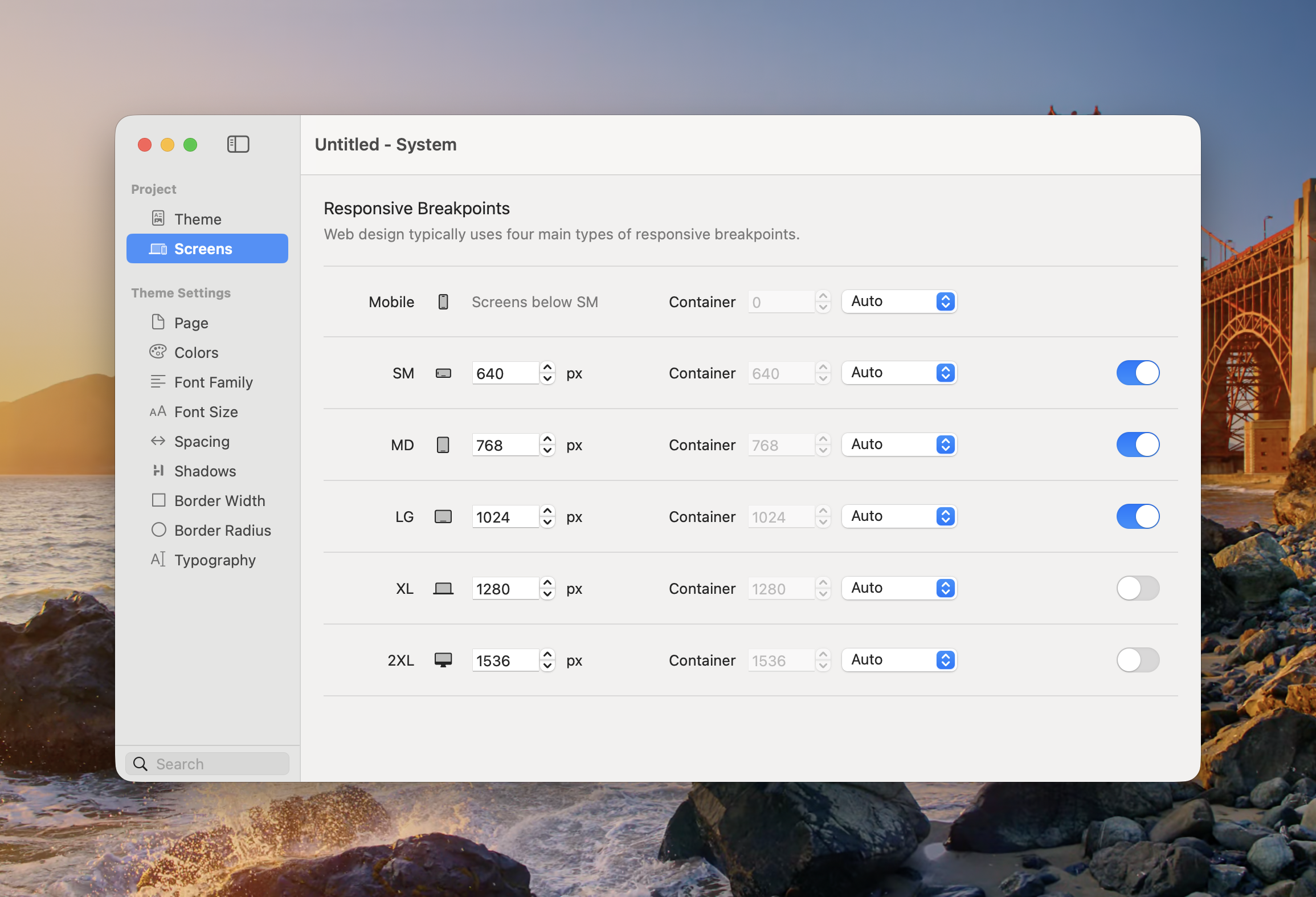Screen dimensions: 1316x897
Task: Disable the LG breakpoint toggle
Action: [x=1138, y=517]
